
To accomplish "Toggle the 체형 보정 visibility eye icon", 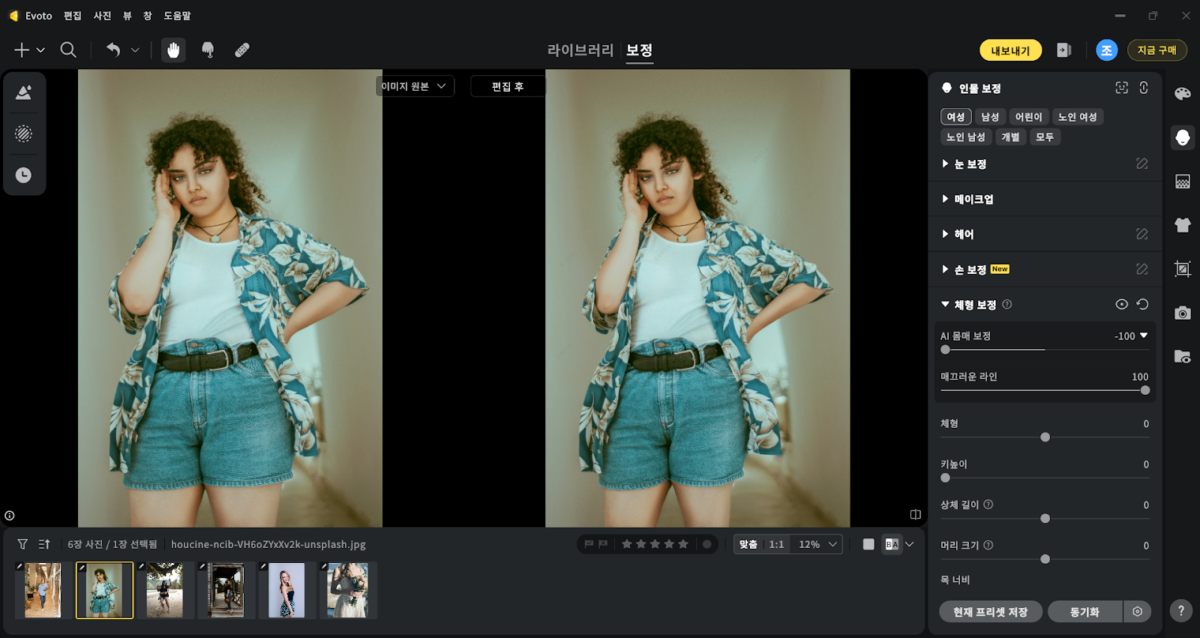I will coord(1122,305).
